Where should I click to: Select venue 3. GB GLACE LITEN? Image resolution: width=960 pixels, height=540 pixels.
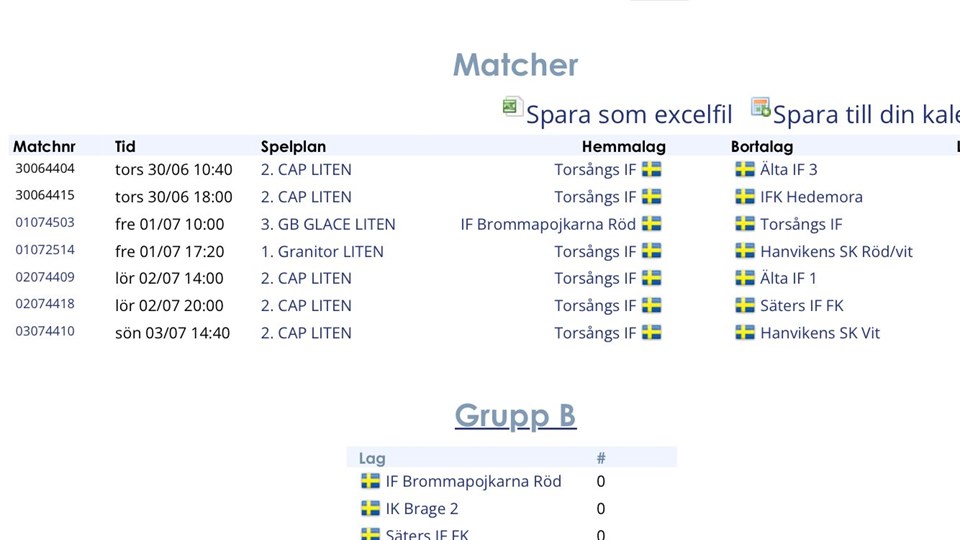pyautogui.click(x=328, y=224)
